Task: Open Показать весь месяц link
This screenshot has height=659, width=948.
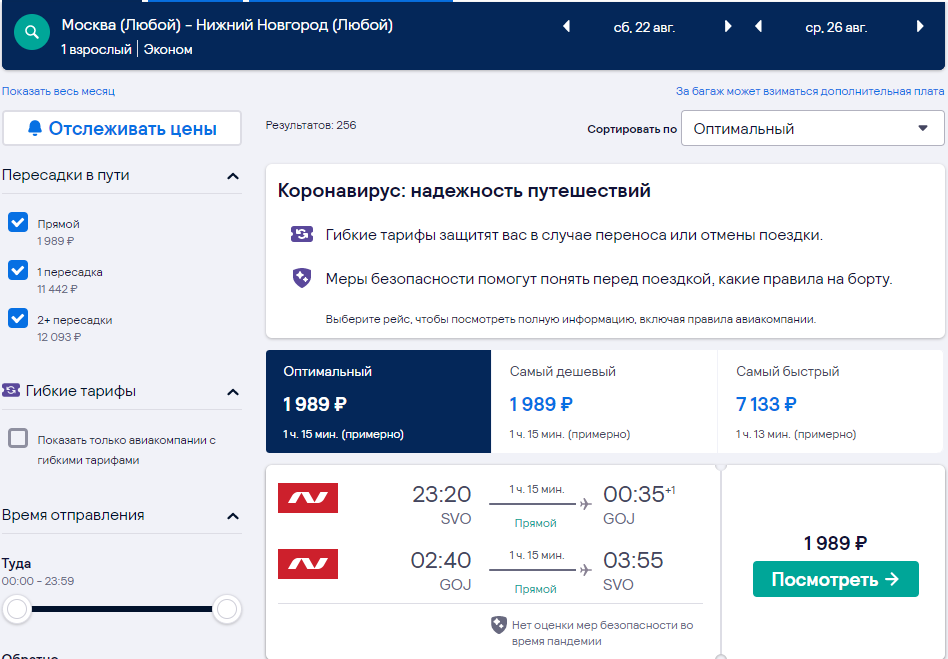Action: click(58, 91)
